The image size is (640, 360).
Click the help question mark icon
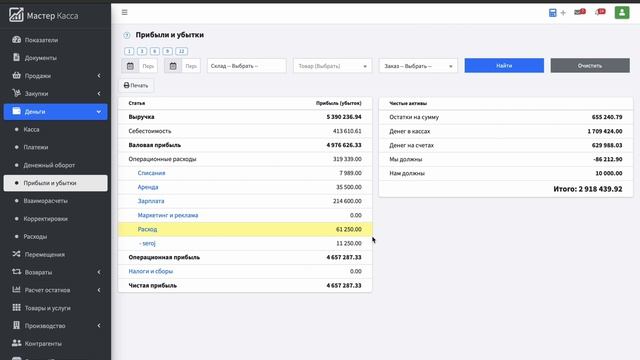pyautogui.click(x=127, y=36)
